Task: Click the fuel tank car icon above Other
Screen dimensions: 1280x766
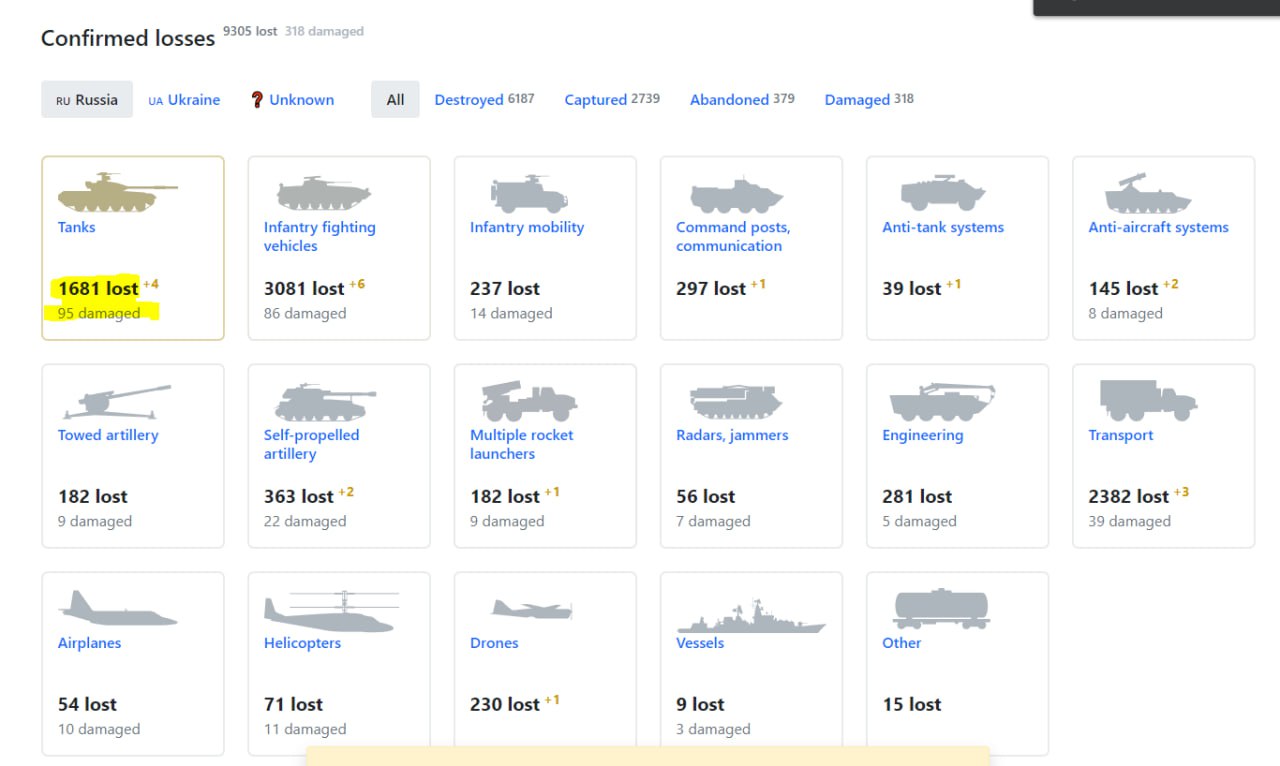Action: pyautogui.click(x=941, y=608)
